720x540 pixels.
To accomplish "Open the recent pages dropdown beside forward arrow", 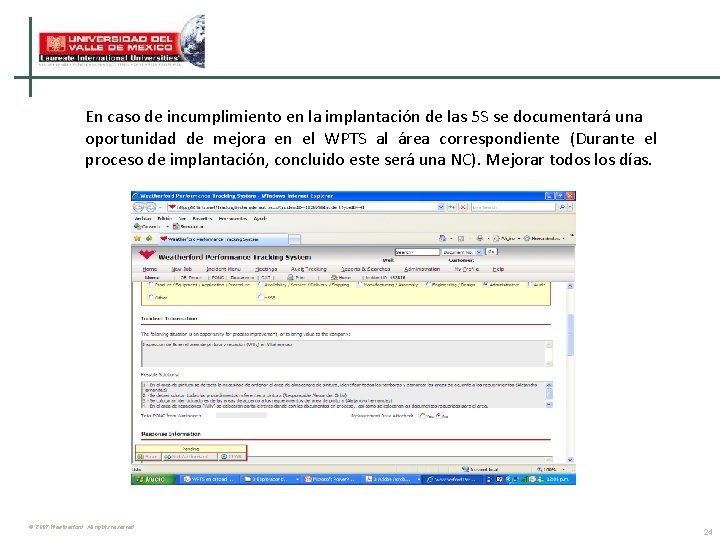I will tap(160, 207).
